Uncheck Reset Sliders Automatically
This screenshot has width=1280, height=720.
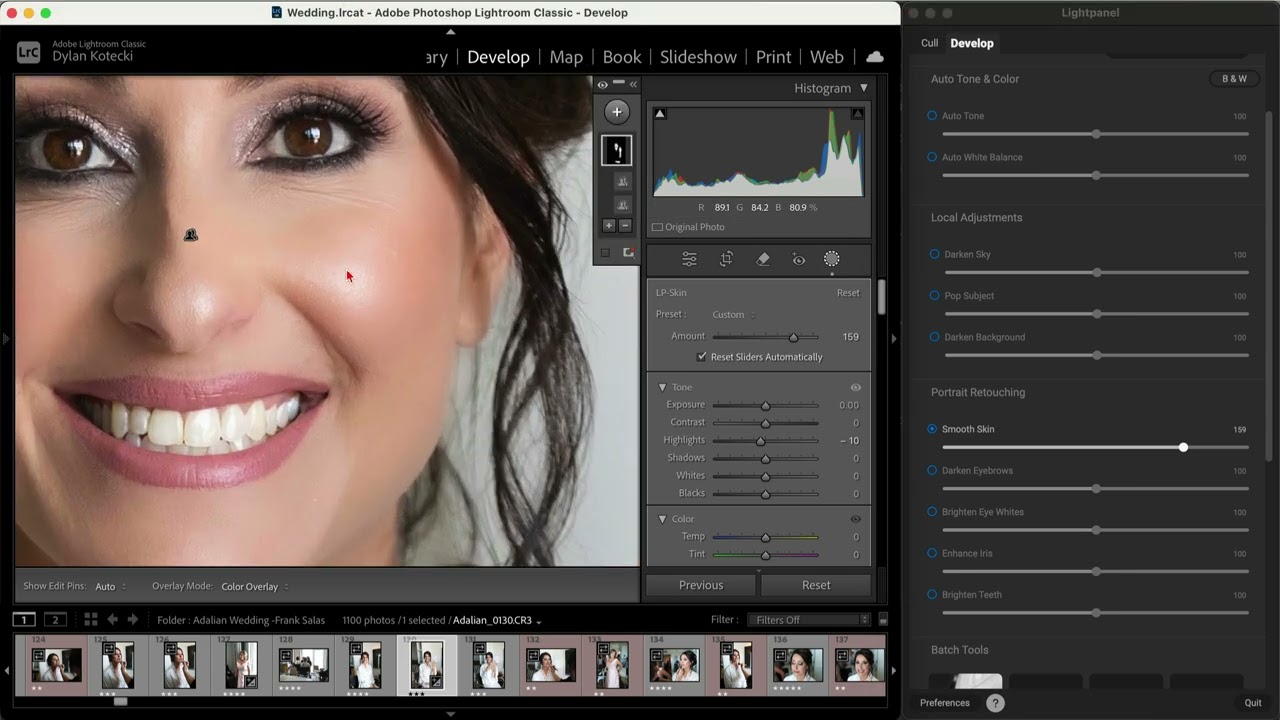click(x=702, y=357)
